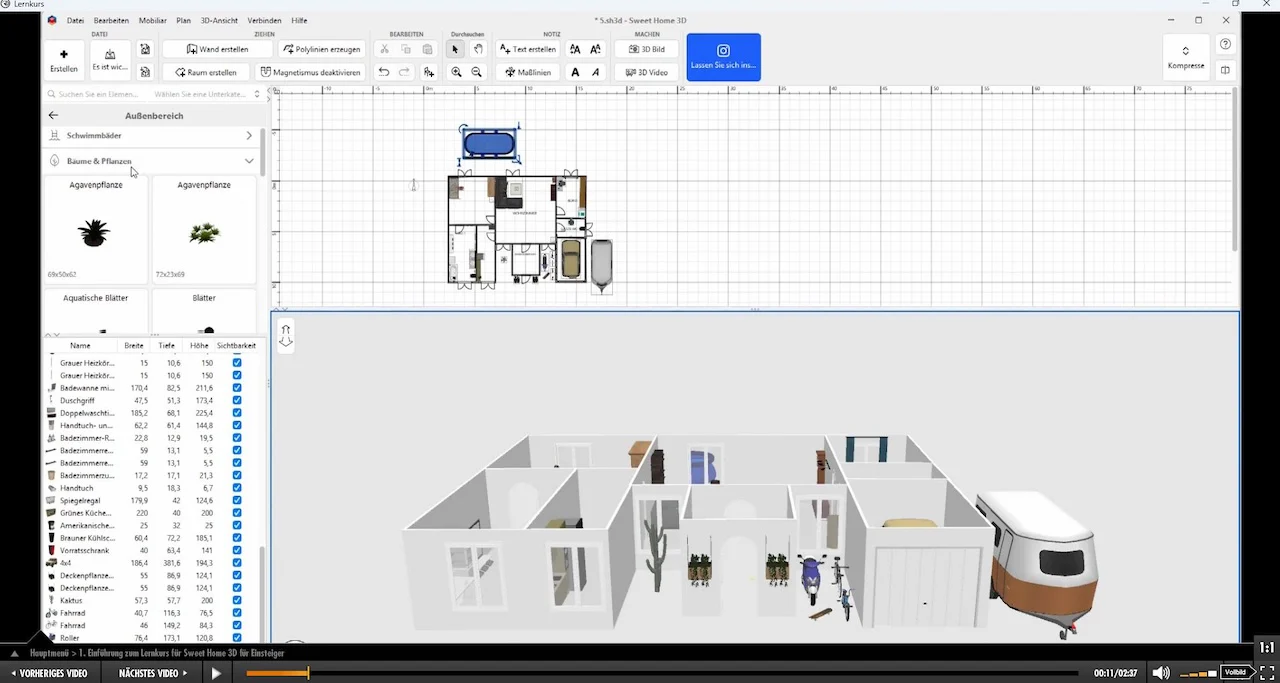
Task: Click the Wand erstellen button
Action: (x=217, y=49)
